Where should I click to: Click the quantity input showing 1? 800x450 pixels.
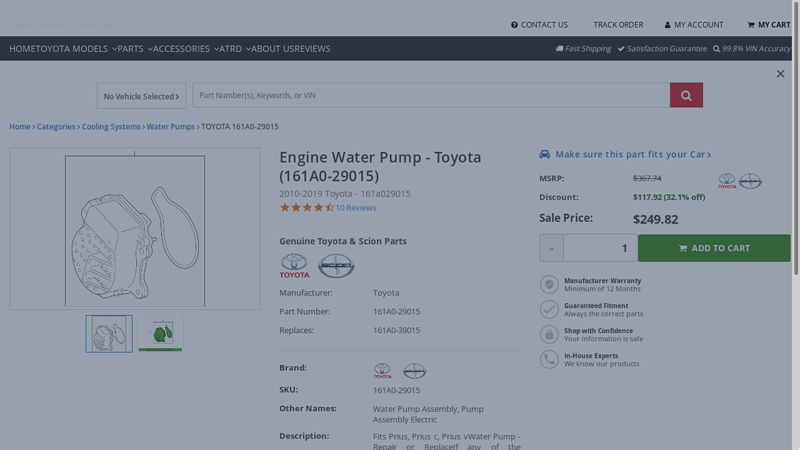click(x=601, y=248)
